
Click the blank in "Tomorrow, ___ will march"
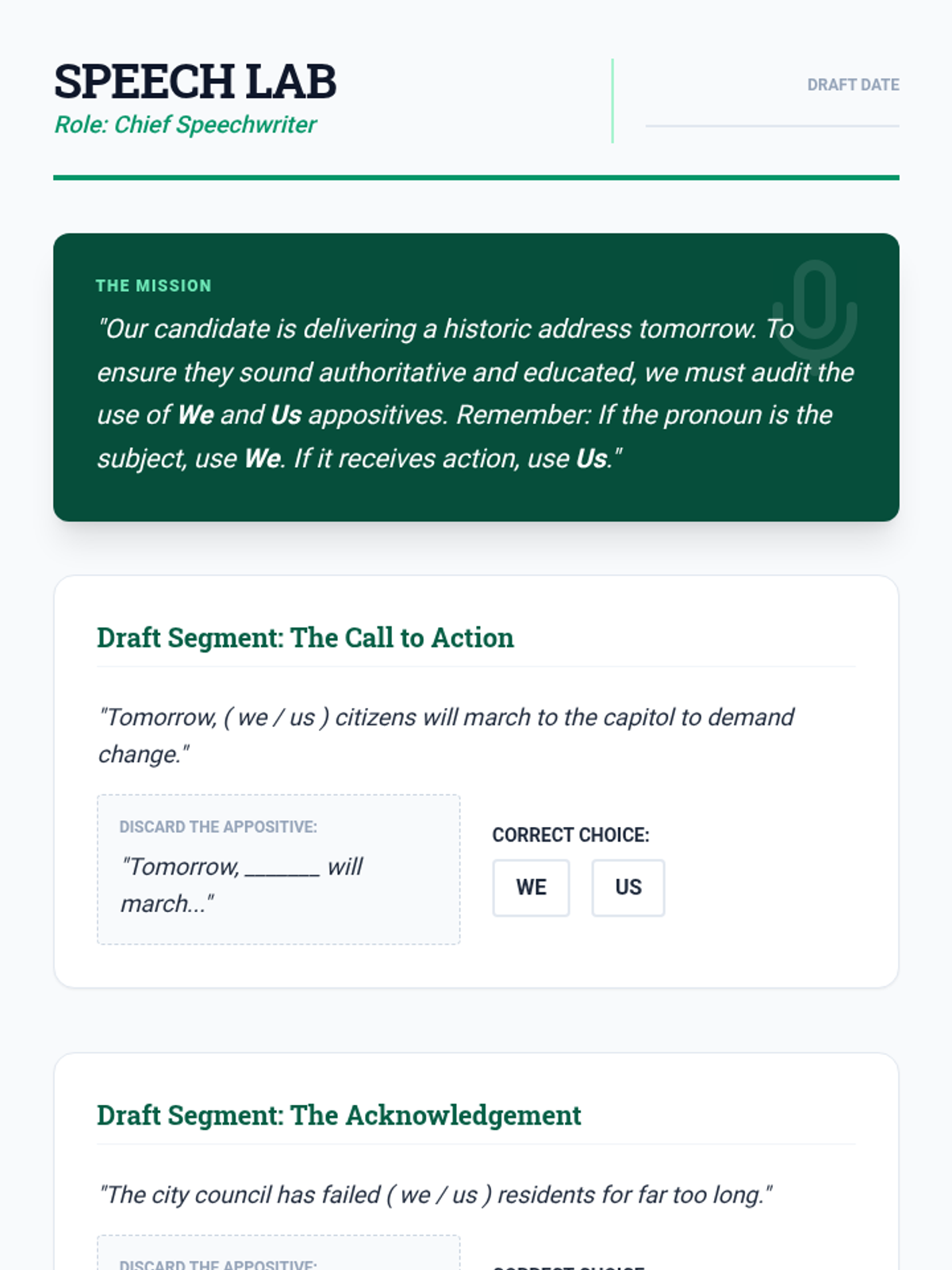(x=282, y=868)
